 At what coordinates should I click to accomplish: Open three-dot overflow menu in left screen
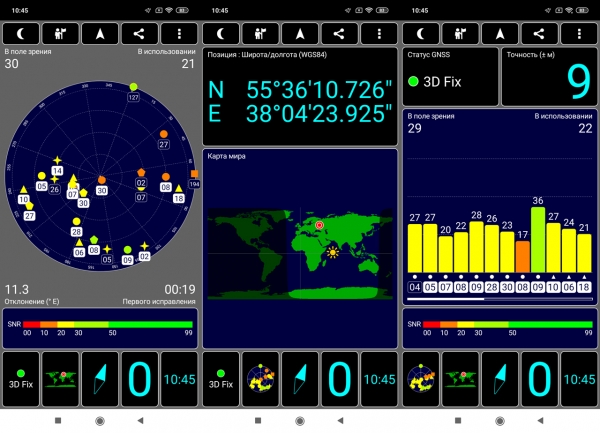pyautogui.click(x=179, y=34)
